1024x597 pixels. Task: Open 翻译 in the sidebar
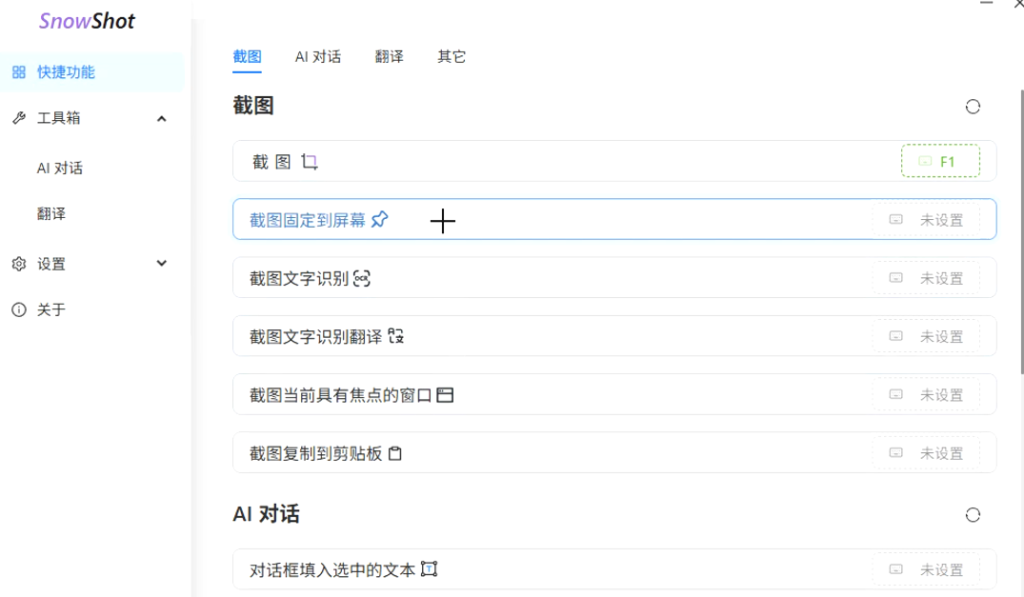point(51,214)
